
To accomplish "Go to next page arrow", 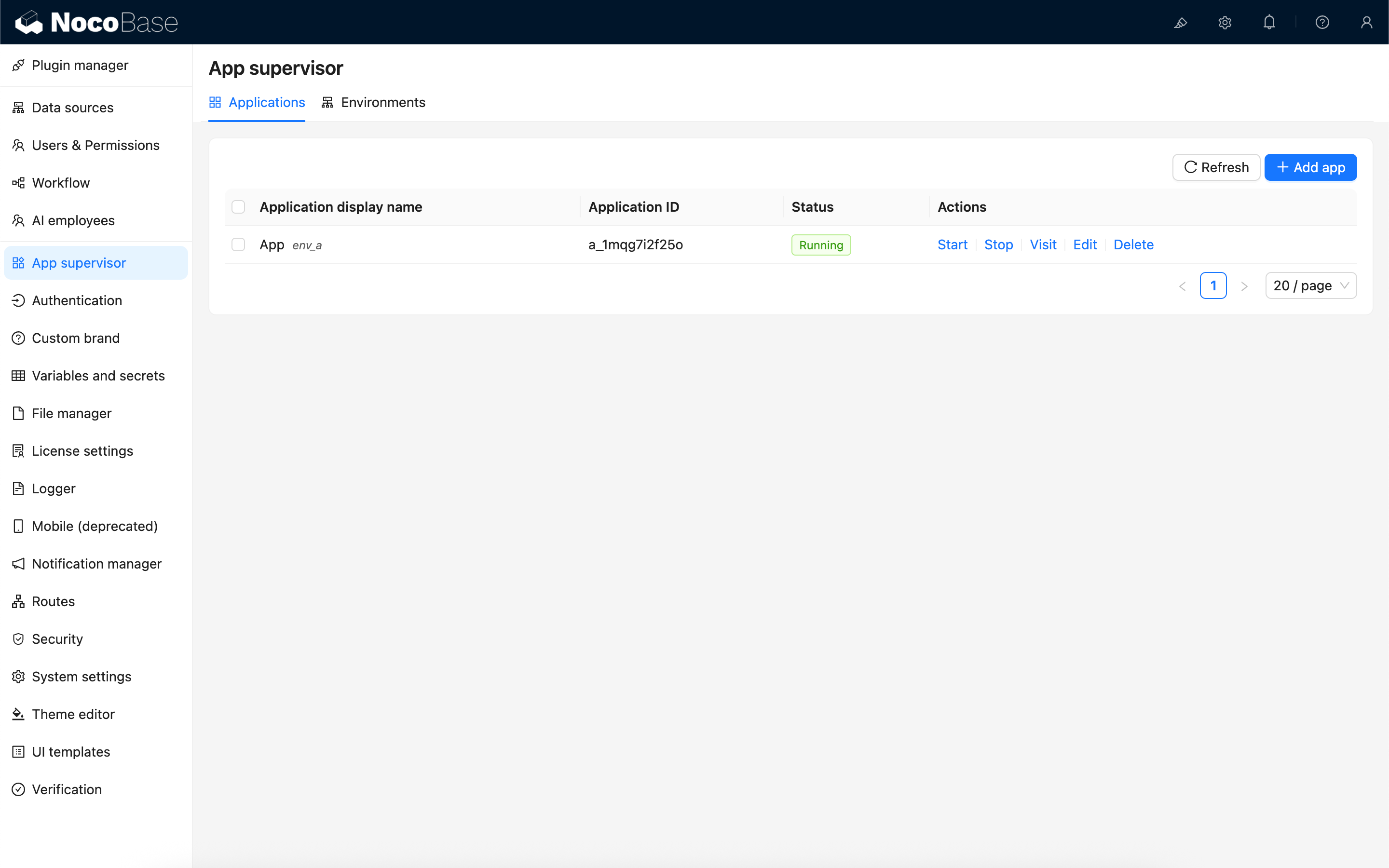I will point(1244,286).
